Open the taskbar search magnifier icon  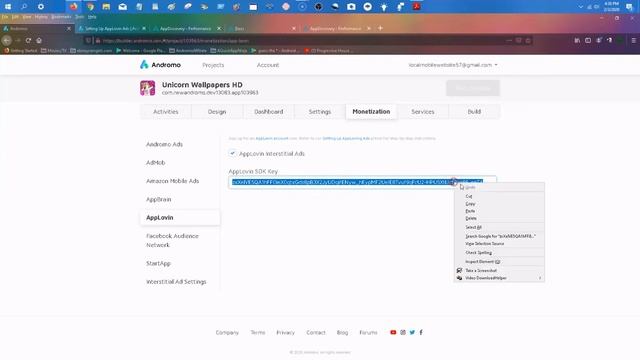(x=24, y=7)
